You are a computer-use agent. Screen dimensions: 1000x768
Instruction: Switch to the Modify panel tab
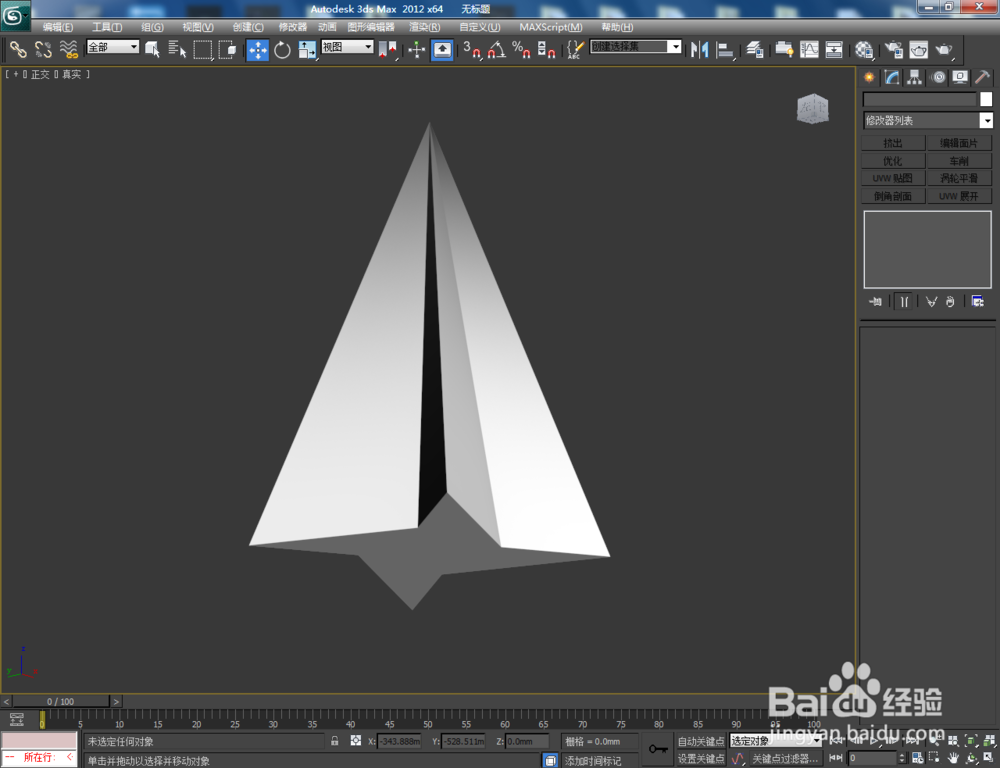tap(892, 77)
